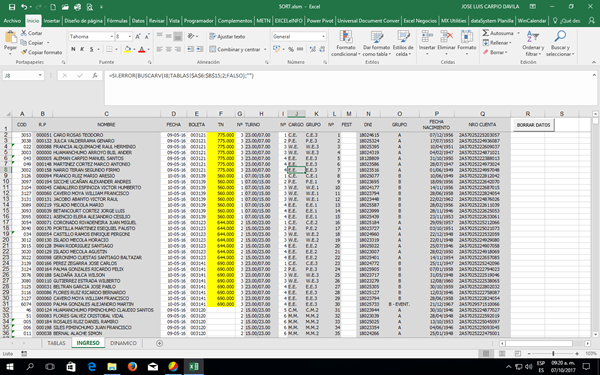
Task: Open Firefox from the taskbar
Action: coord(132,367)
